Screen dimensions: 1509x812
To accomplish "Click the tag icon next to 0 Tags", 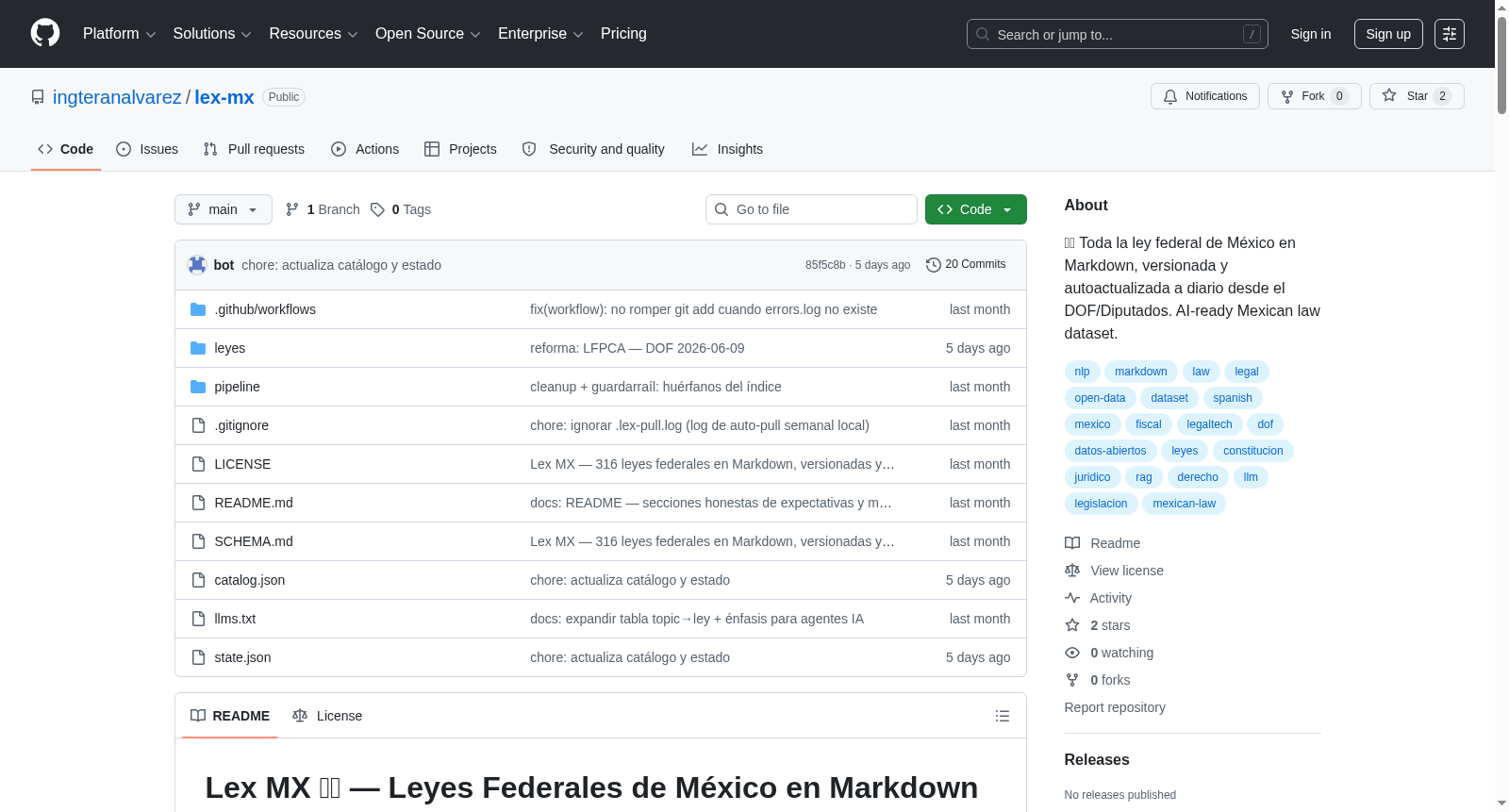I will tap(377, 209).
